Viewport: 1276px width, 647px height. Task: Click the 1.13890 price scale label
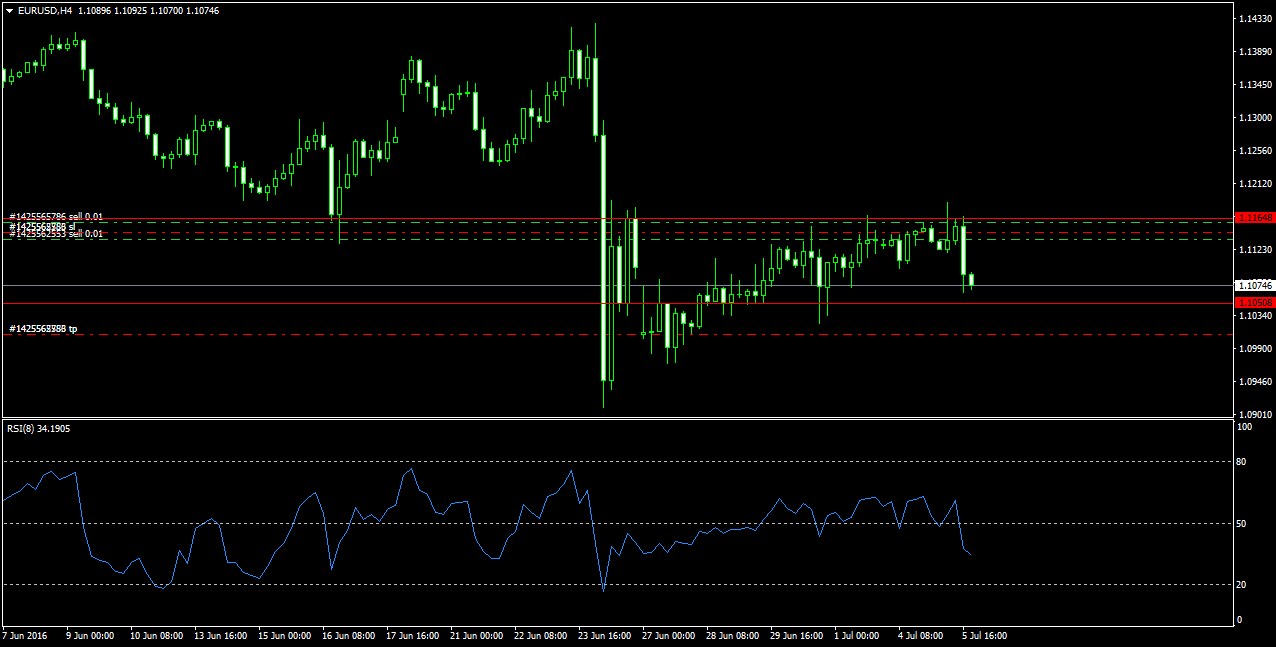tap(1254, 52)
